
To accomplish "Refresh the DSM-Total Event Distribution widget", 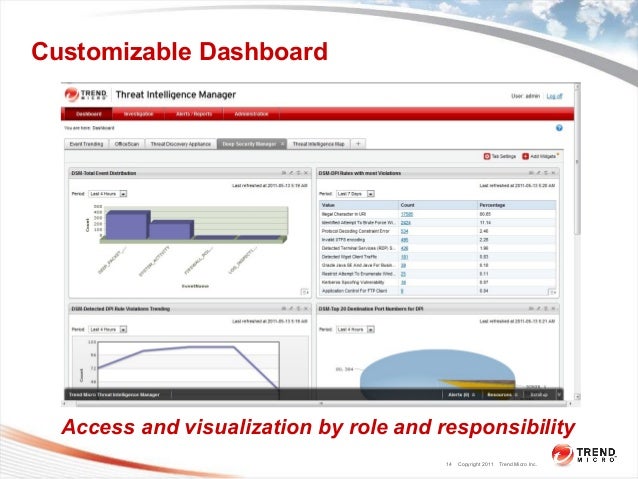I will coord(298,173).
